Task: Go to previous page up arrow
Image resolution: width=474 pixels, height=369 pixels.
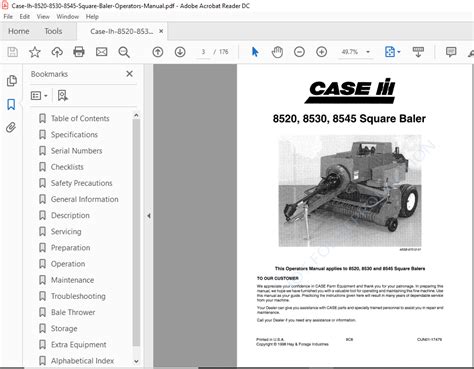Action: point(158,52)
